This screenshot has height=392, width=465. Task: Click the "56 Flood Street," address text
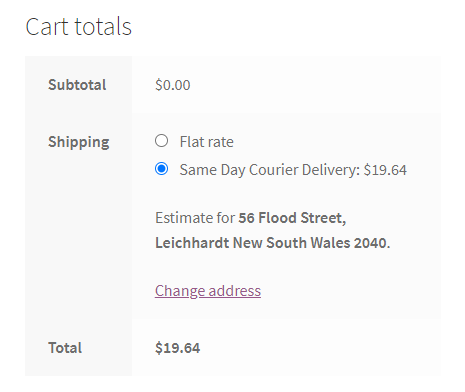pos(292,218)
